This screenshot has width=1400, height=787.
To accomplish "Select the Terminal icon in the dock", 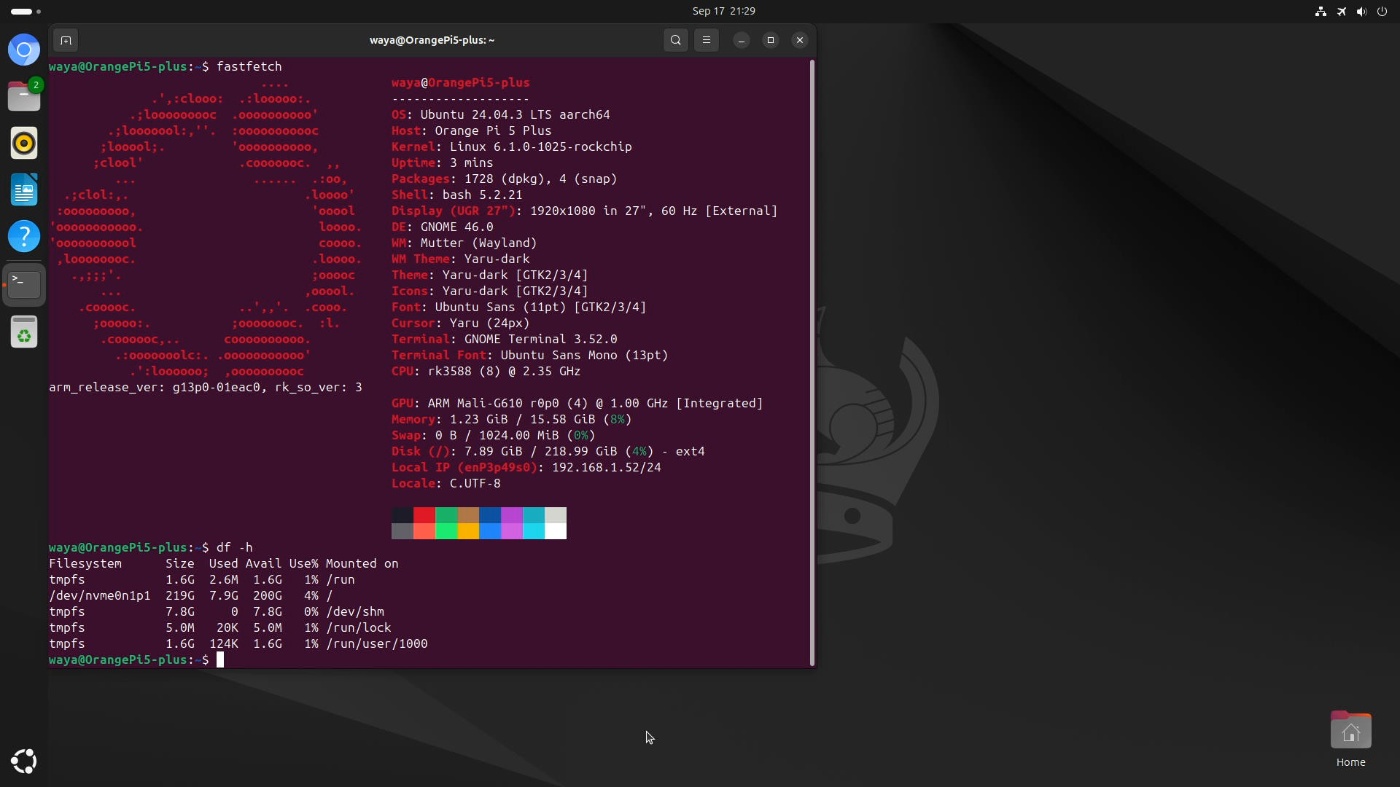I will [x=24, y=284].
